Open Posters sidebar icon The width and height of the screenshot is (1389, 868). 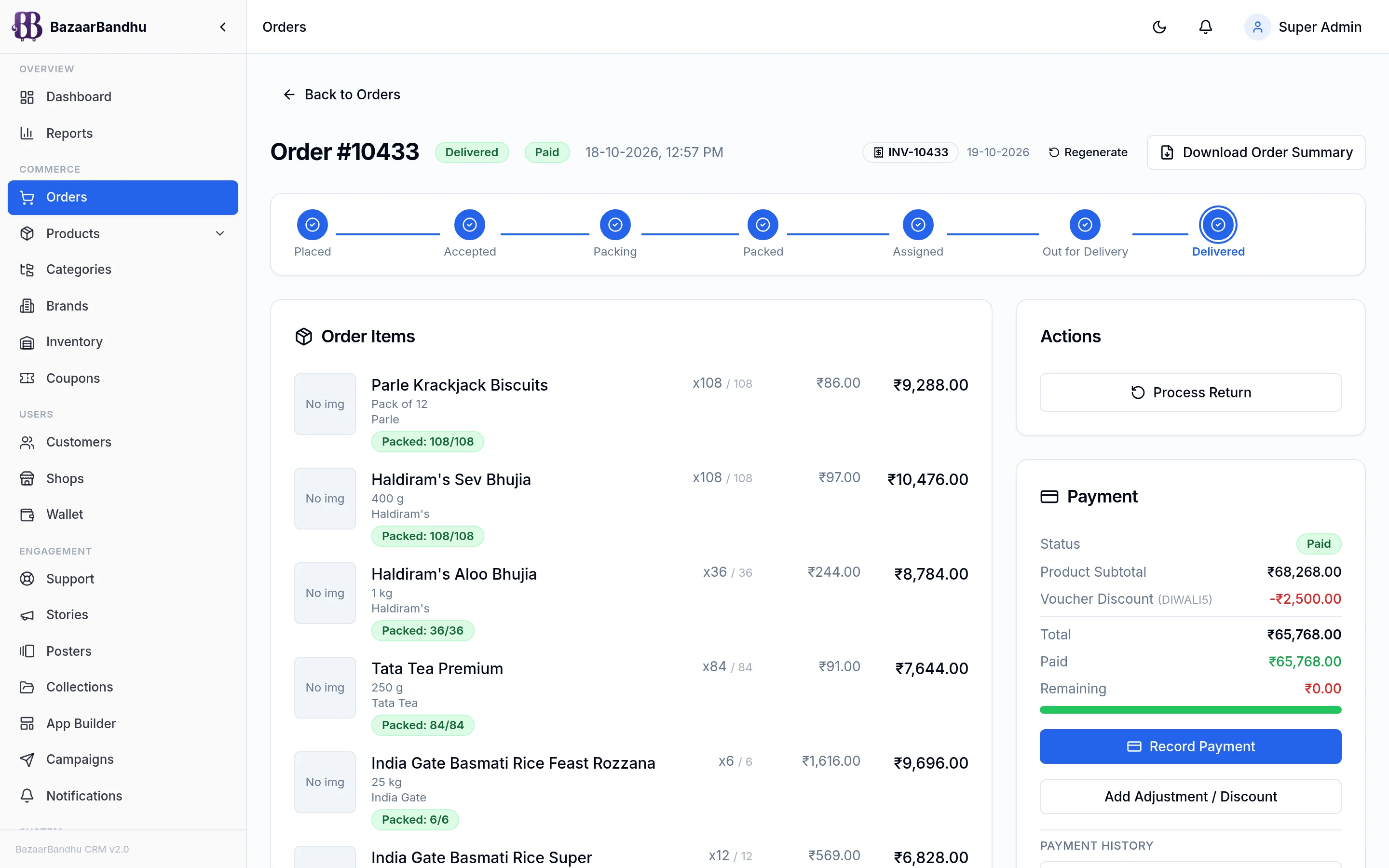pyautogui.click(x=27, y=651)
